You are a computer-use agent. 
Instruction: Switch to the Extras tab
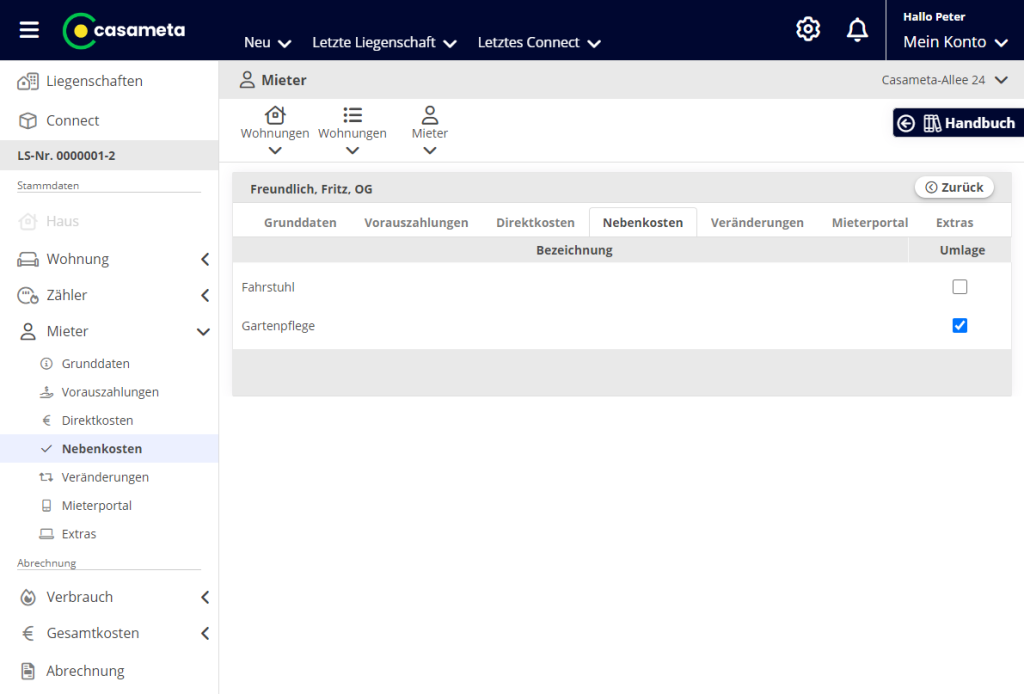tap(954, 223)
